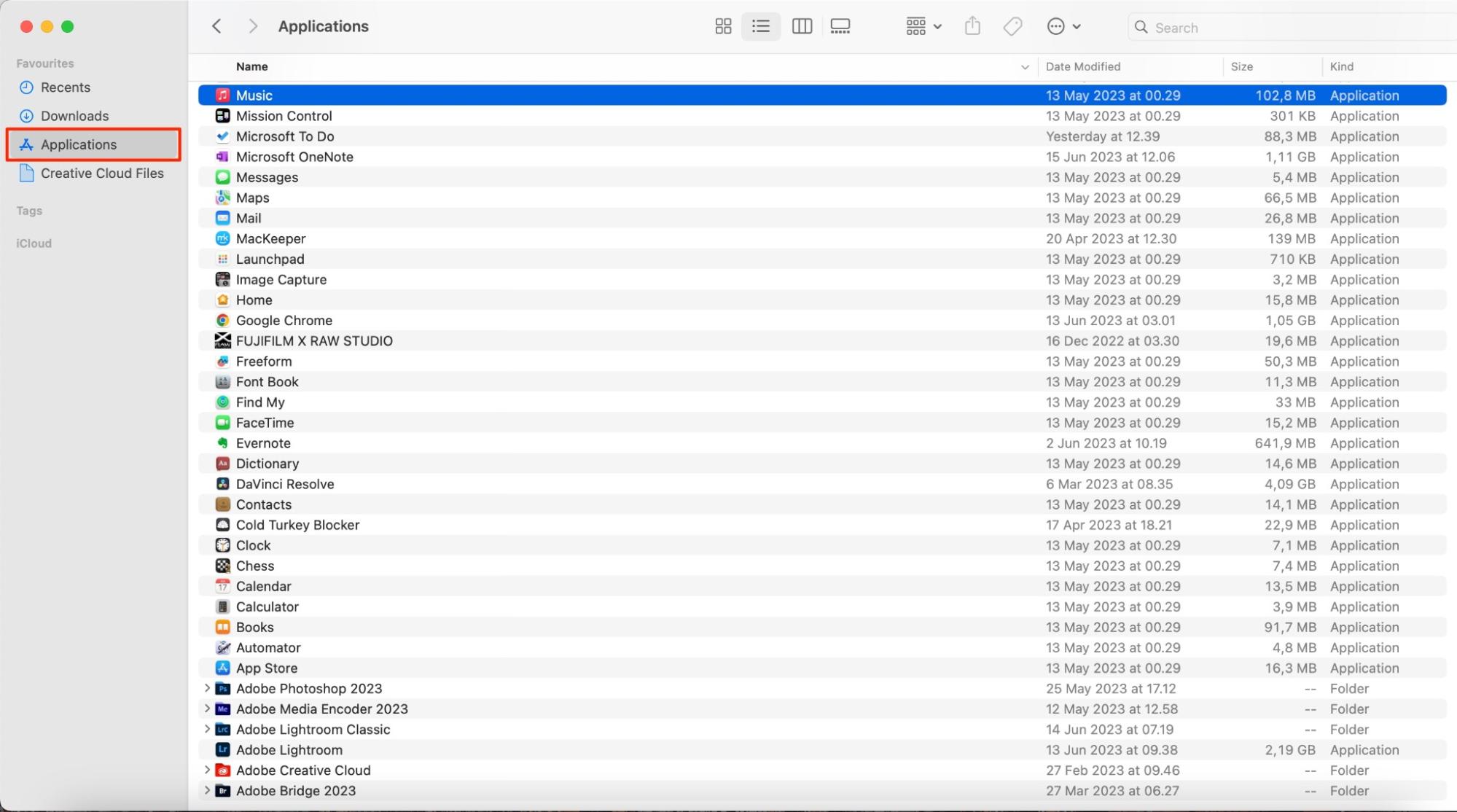This screenshot has width=1457, height=812.
Task: Expand the Adobe Creative Cloud folder
Action: (206, 770)
